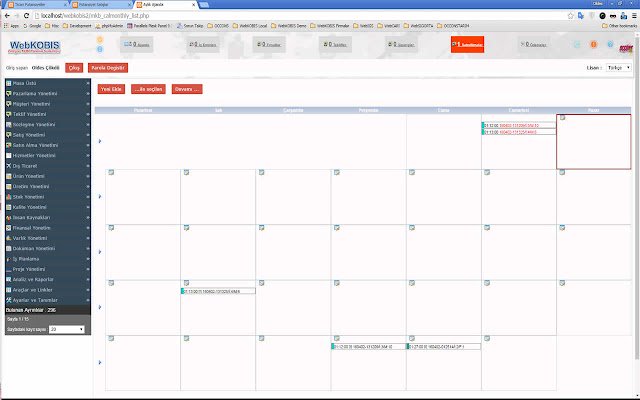The width and height of the screenshot is (640, 400).
Task: Click the Analiz ve Raporlar sidebar icon
Action: (x=9, y=280)
